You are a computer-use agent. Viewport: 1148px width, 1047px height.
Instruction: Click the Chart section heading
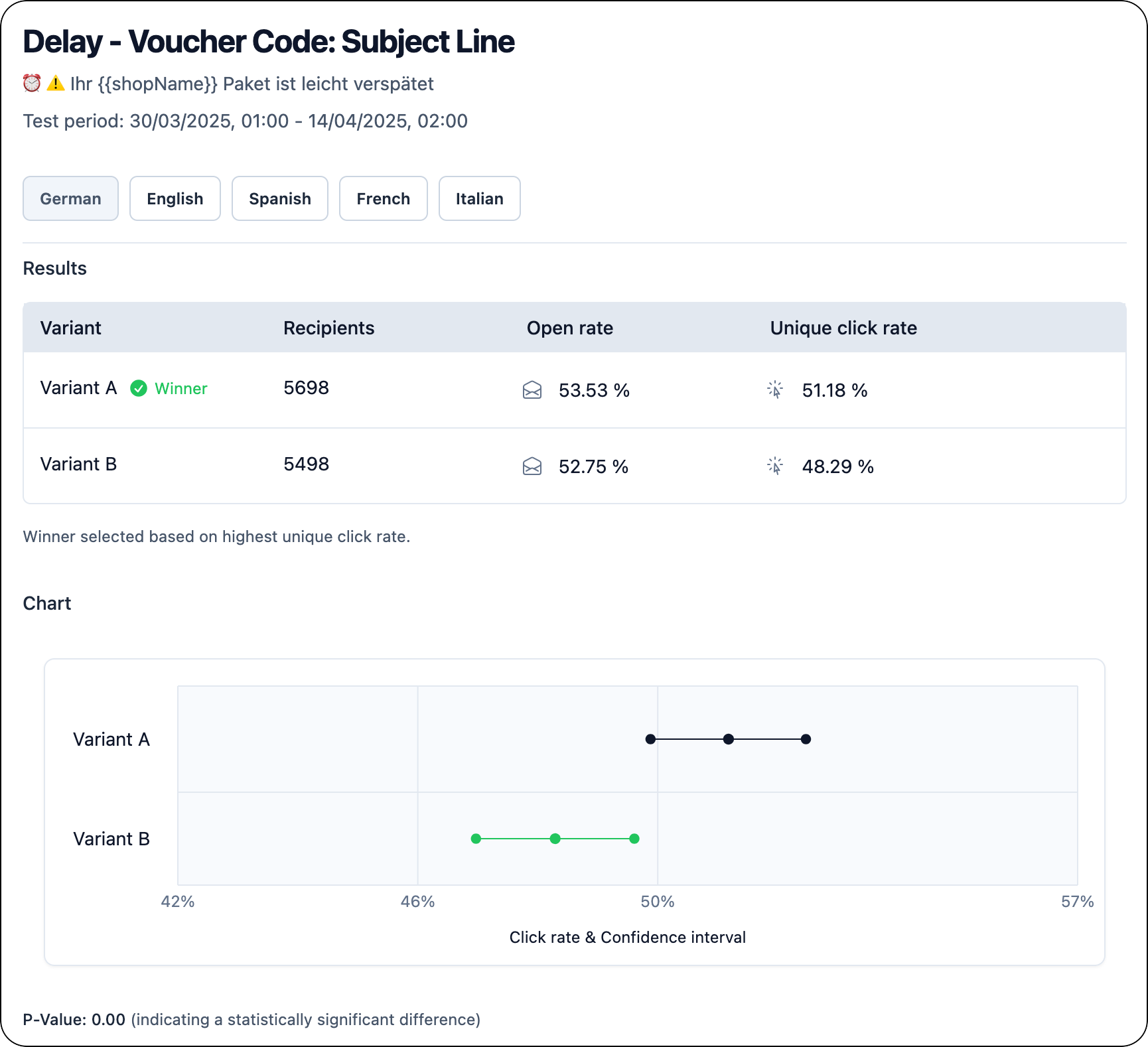(46, 603)
